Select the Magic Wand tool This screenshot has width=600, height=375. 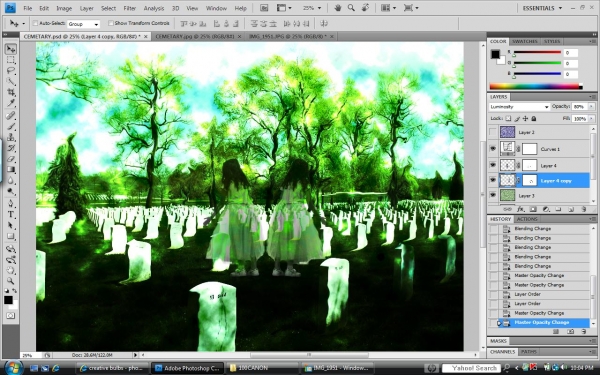point(11,81)
